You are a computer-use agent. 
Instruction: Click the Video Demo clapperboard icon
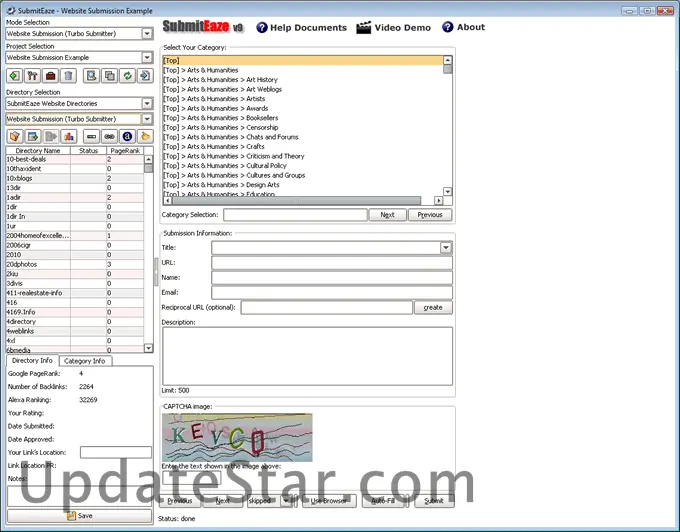click(x=363, y=27)
